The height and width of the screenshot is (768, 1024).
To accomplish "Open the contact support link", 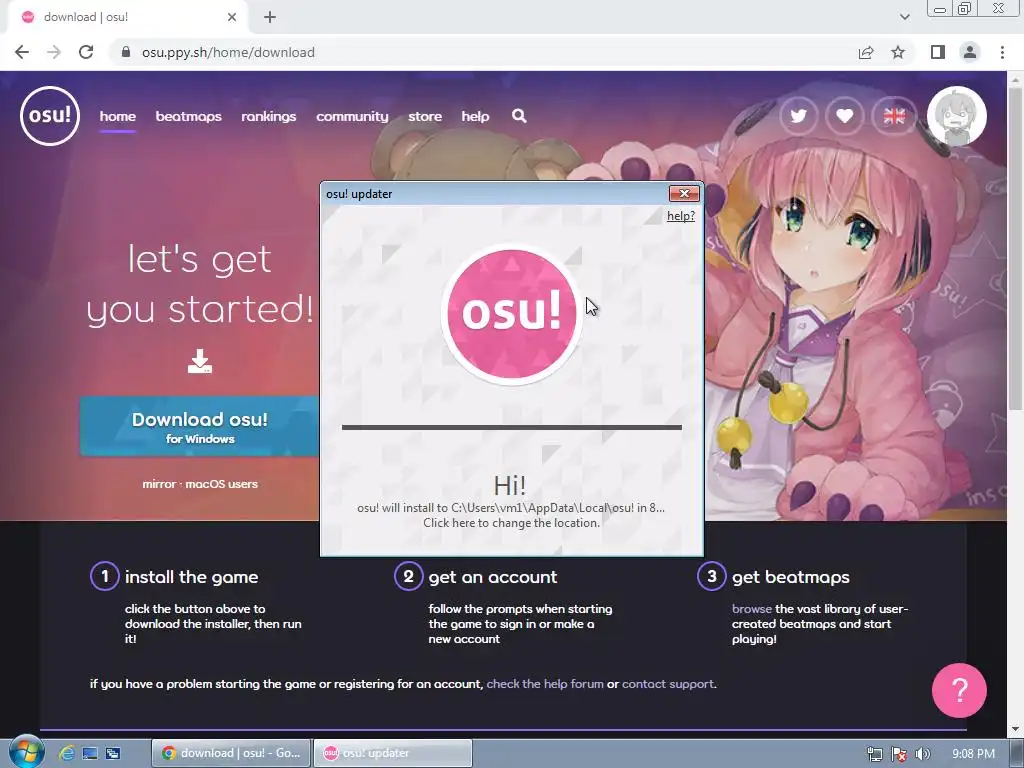I will (x=667, y=684).
